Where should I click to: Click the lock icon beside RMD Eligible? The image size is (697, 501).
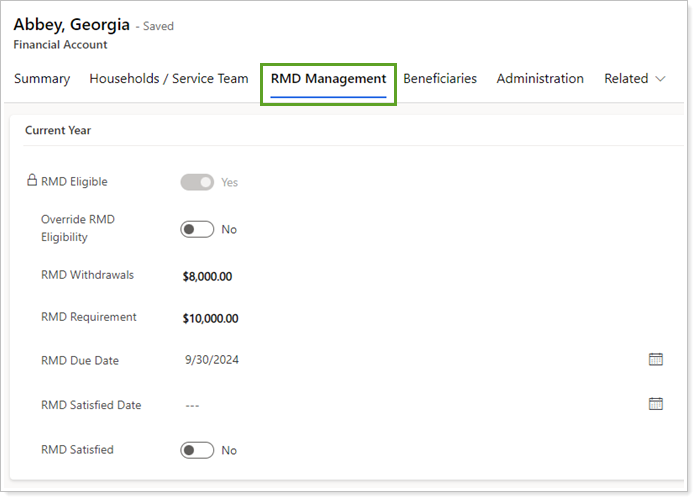[x=31, y=181]
